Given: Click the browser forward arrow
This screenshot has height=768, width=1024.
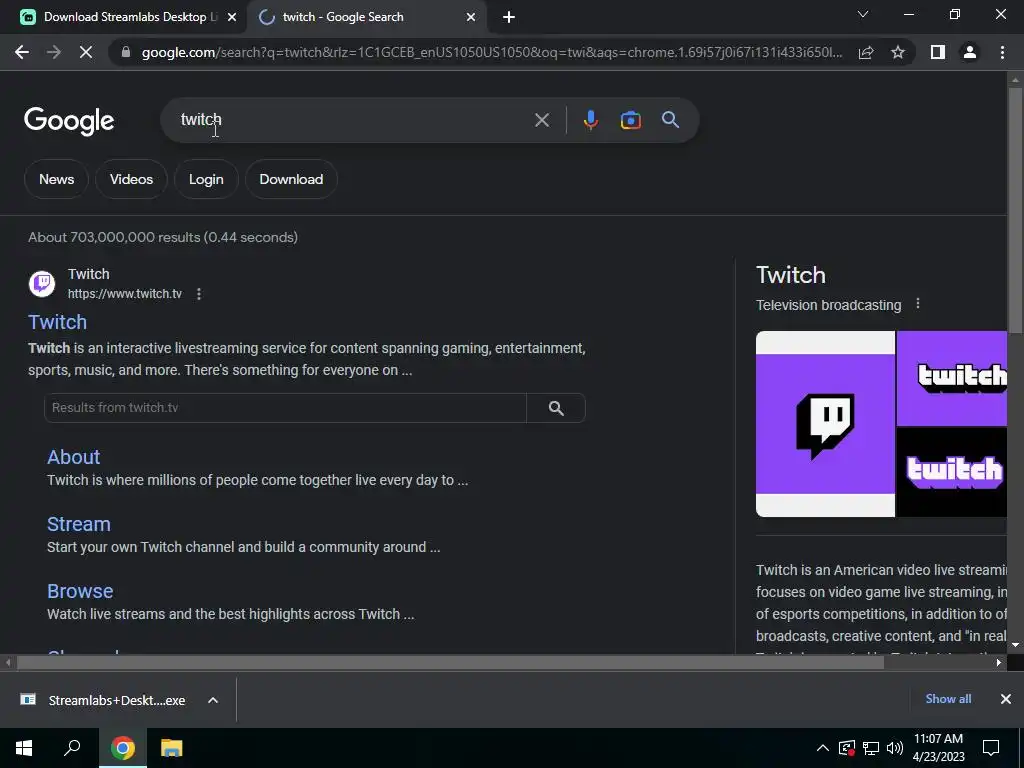Looking at the screenshot, I should pos(54,52).
